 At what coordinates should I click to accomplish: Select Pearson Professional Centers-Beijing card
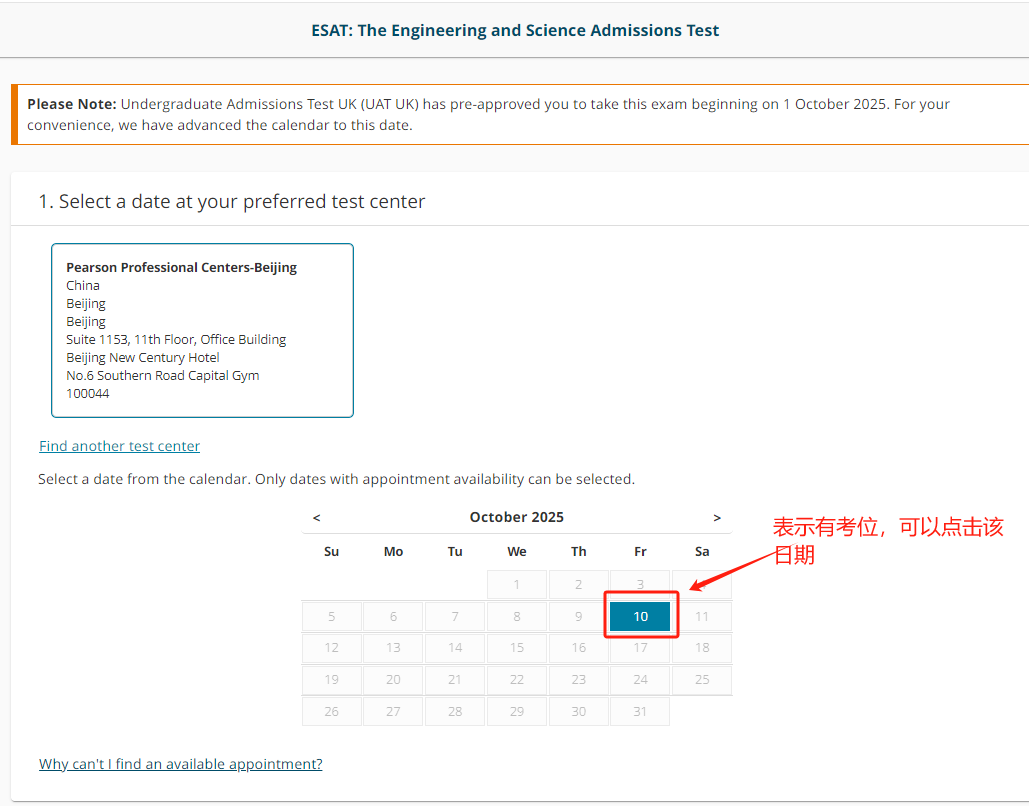(202, 330)
